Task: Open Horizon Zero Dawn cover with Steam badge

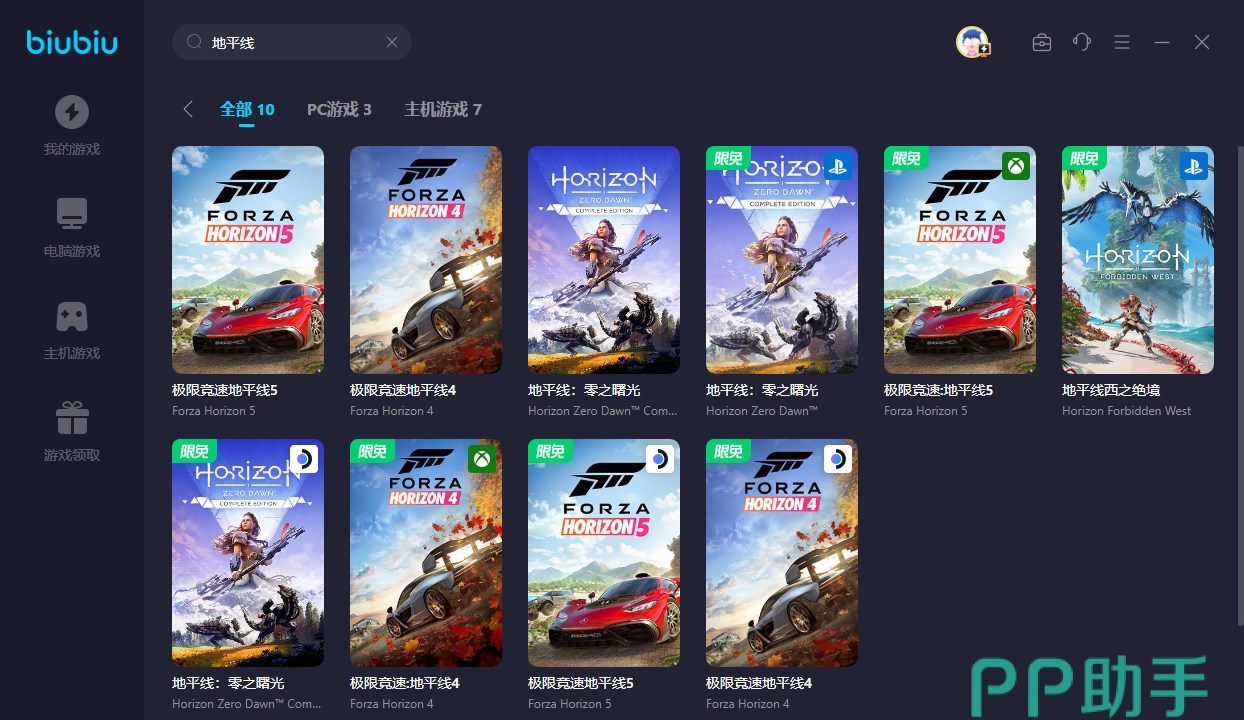Action: tap(248, 553)
